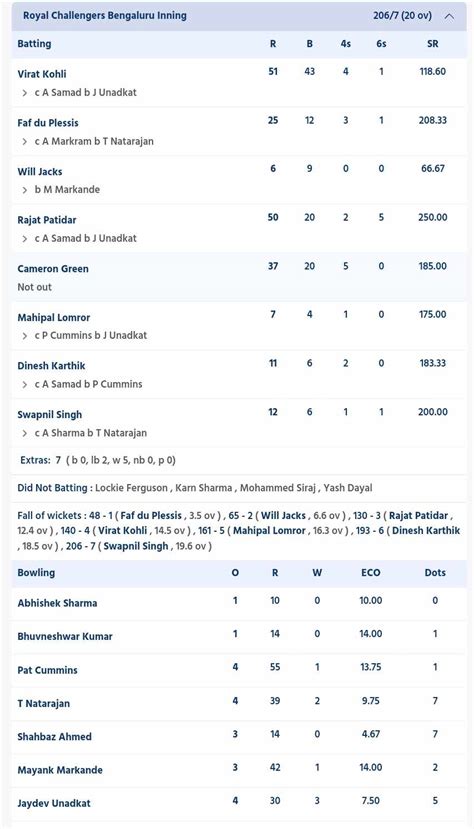
Task: Click T Natarajan in bowling table
Action: click(43, 703)
